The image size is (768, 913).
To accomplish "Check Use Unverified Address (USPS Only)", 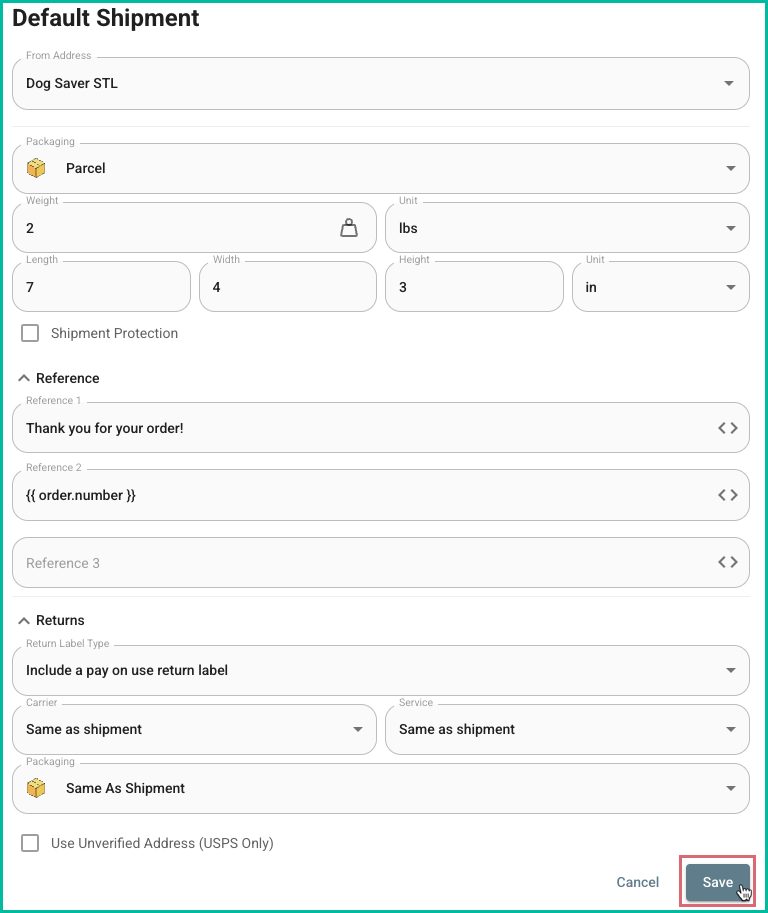I will click(30, 843).
